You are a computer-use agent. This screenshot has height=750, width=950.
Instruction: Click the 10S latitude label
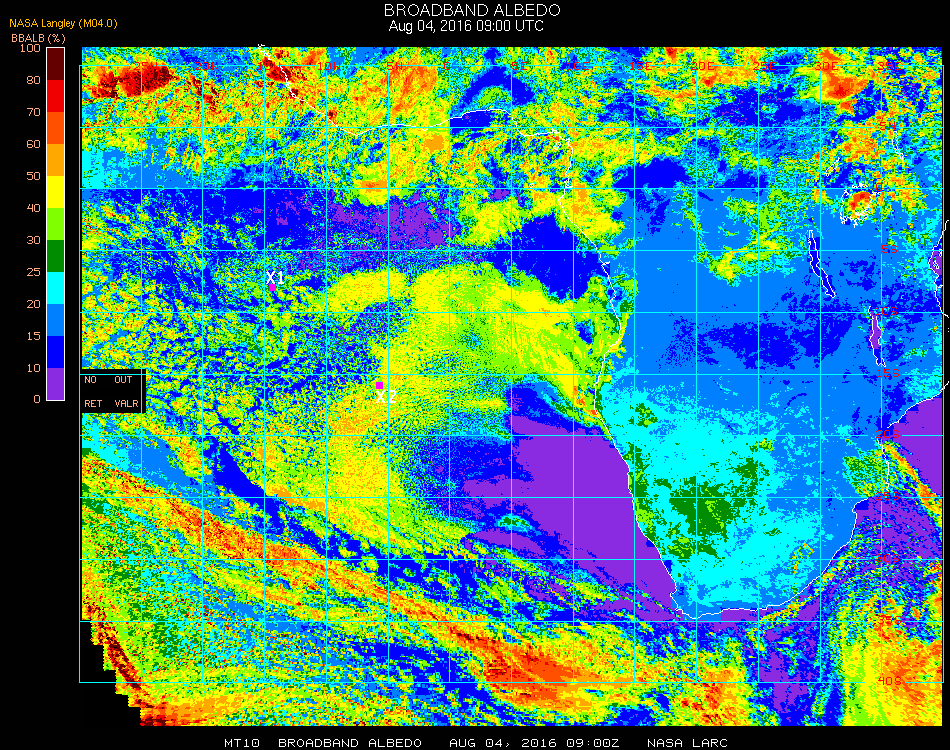coord(886,311)
